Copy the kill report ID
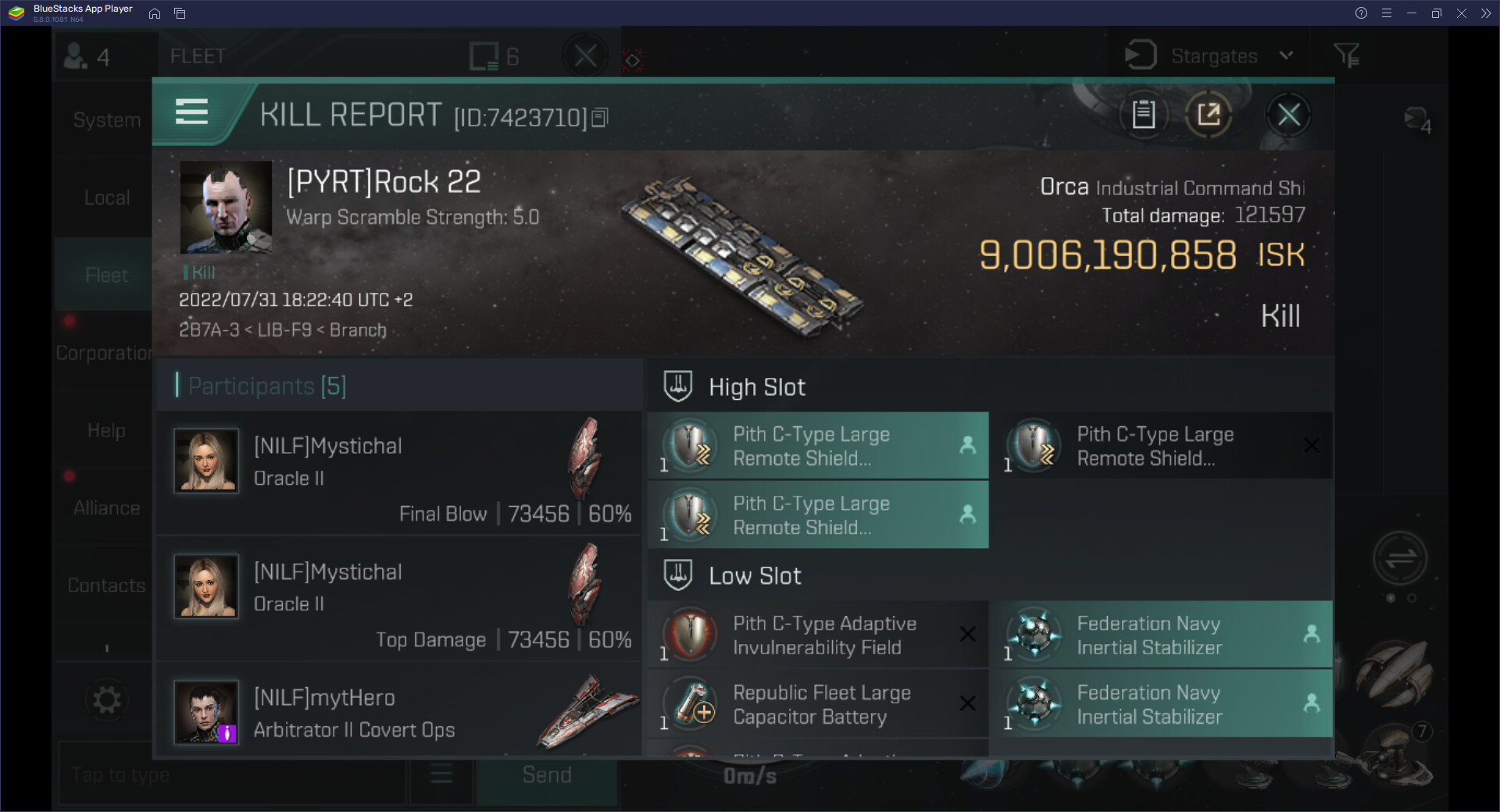This screenshot has height=812, width=1500. [x=599, y=118]
